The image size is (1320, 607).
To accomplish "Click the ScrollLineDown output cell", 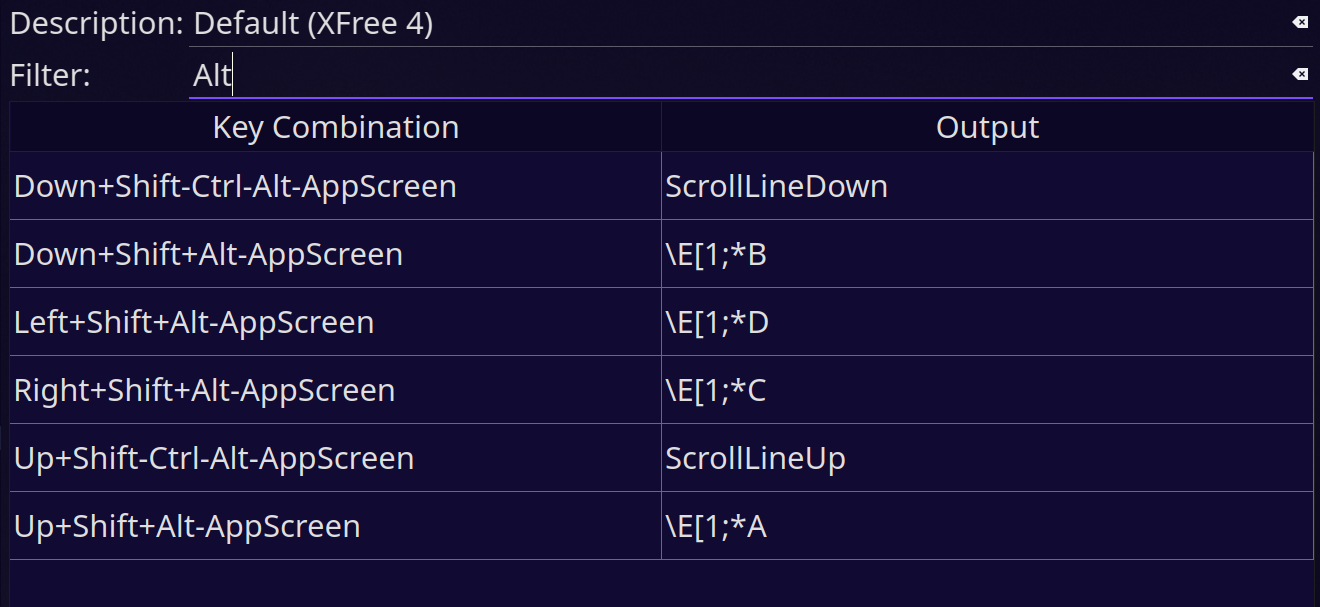I will pyautogui.click(x=987, y=186).
